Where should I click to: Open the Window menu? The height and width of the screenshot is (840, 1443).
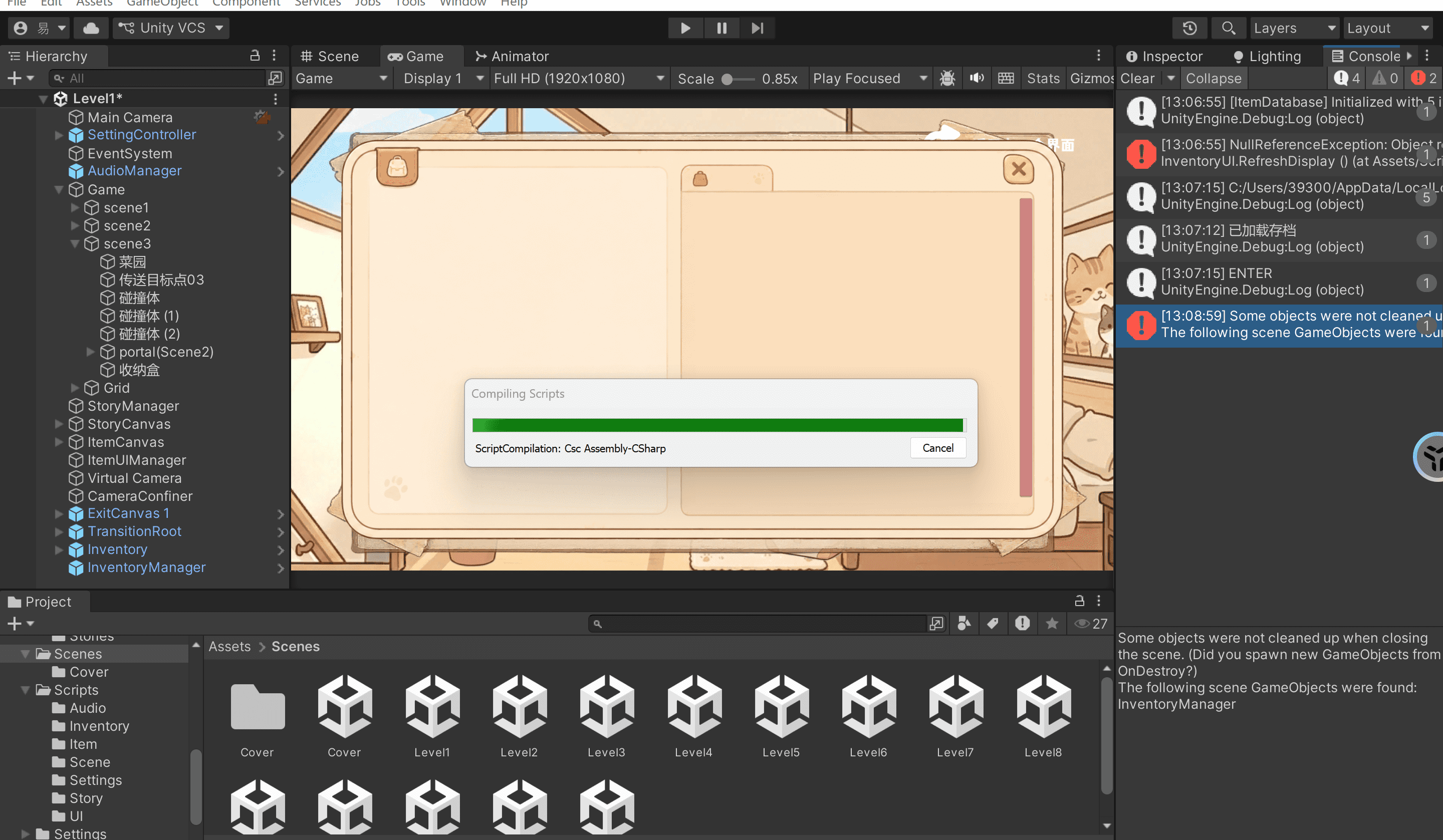462,4
